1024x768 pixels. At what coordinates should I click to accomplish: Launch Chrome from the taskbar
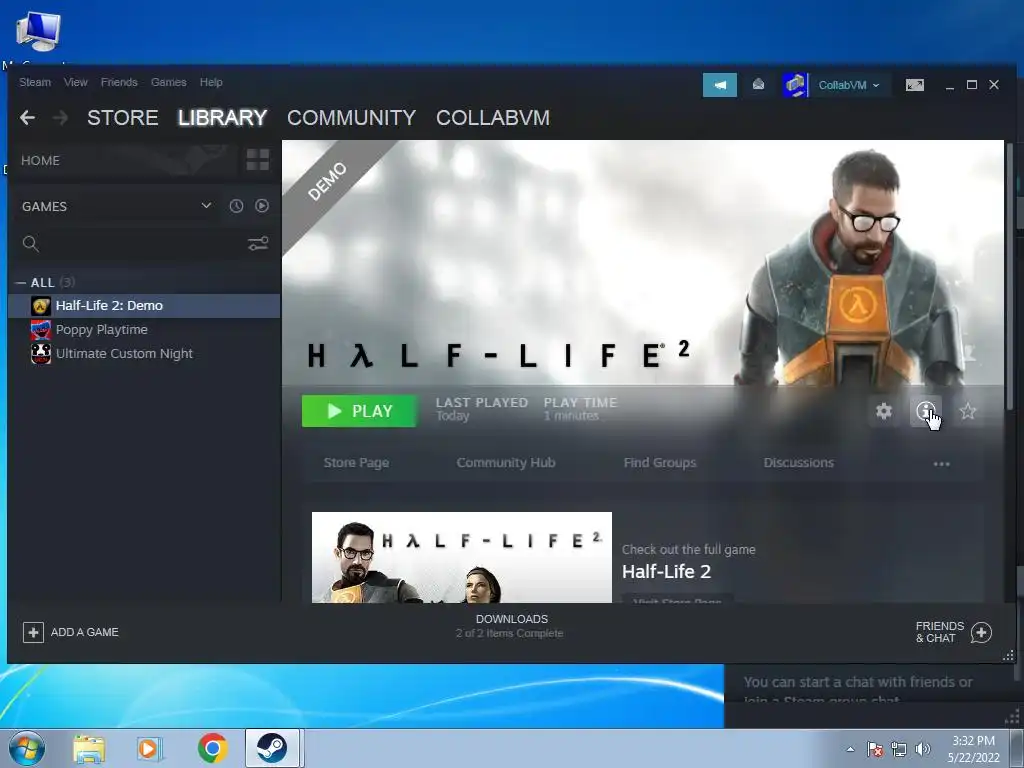tap(212, 748)
